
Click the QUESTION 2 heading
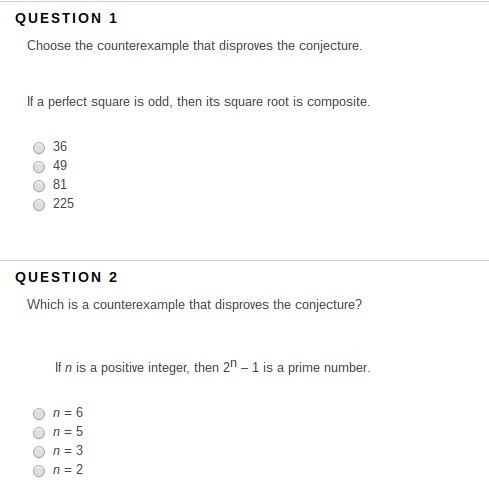click(66, 277)
